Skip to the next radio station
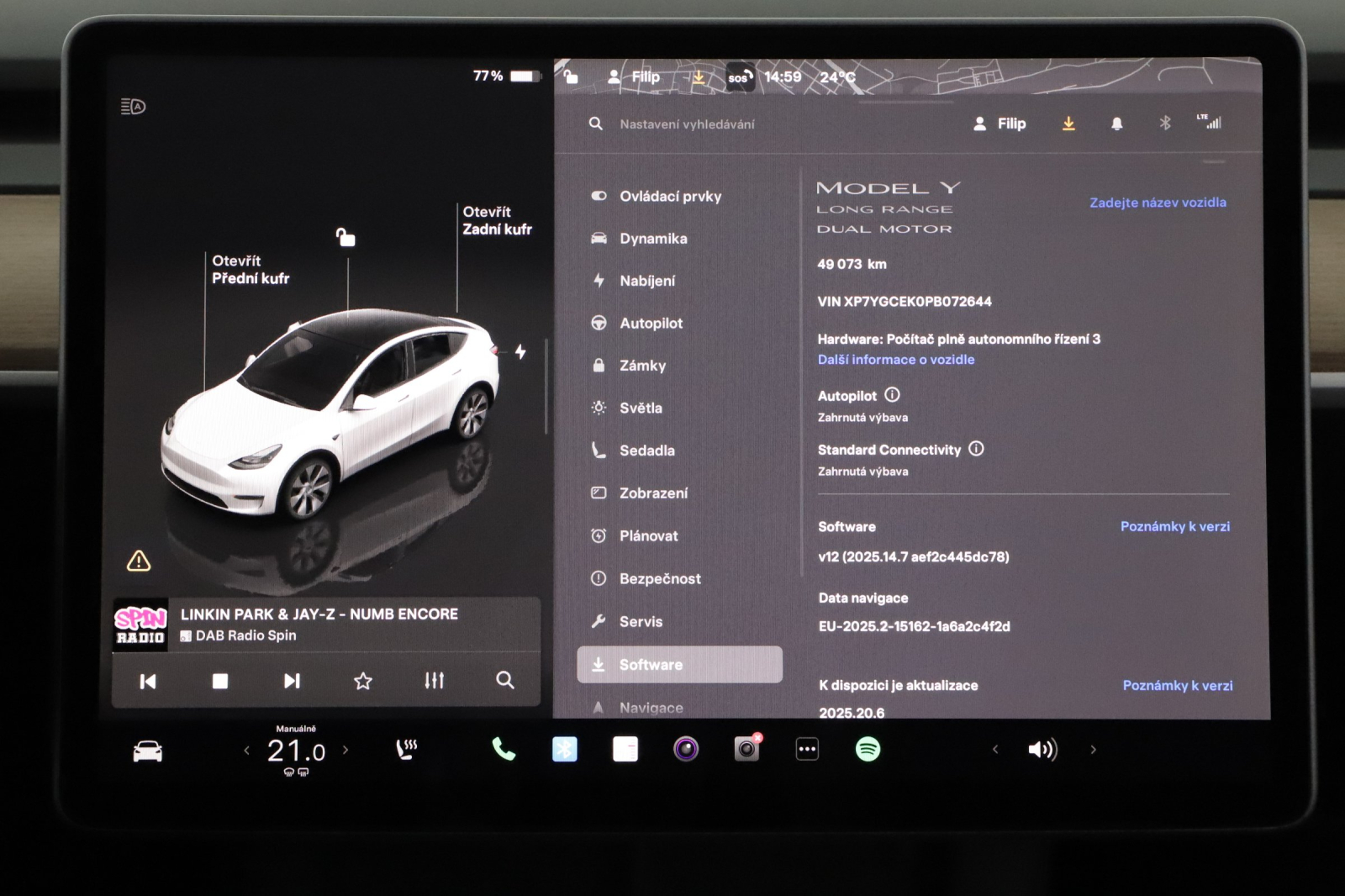The image size is (1345, 896). coord(292,681)
